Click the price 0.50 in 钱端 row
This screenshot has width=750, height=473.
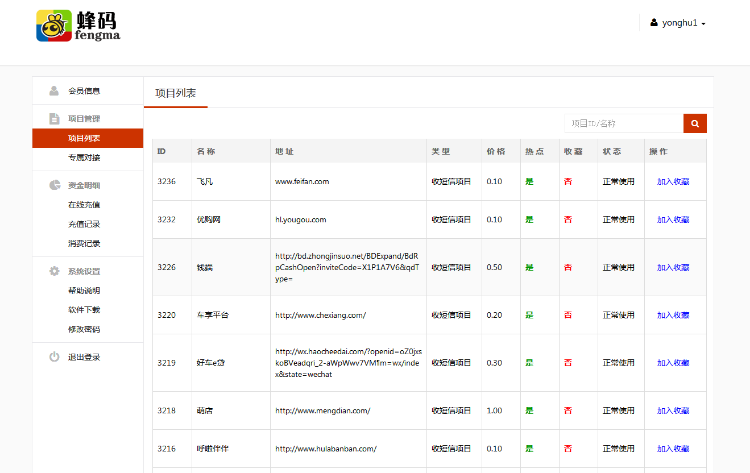494,267
